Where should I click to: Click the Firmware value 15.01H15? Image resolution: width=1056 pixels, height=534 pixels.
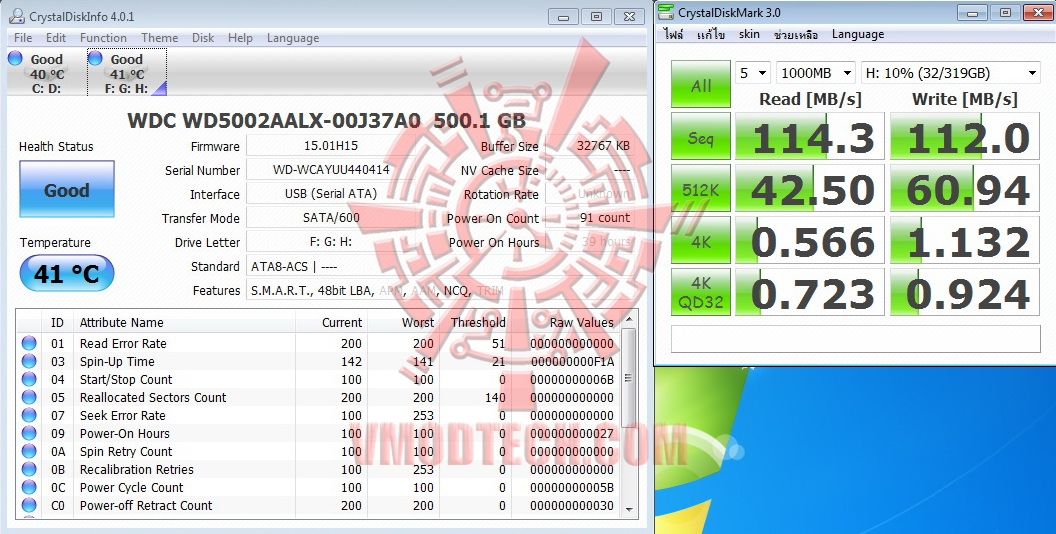point(331,145)
